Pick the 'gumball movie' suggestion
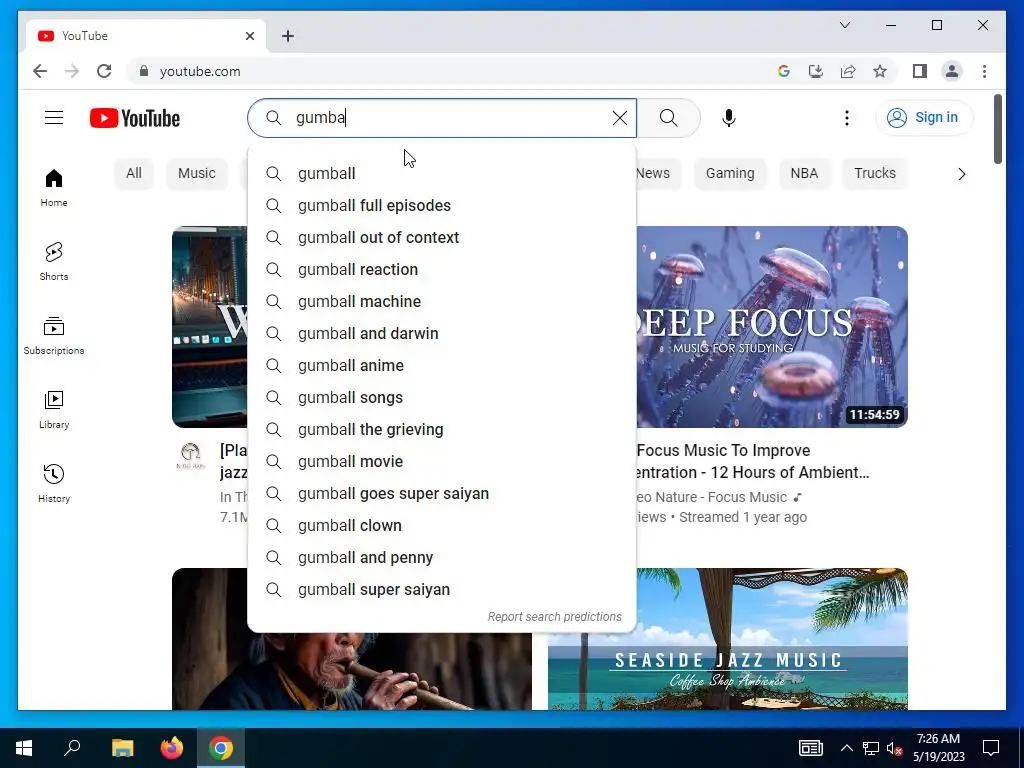The width and height of the screenshot is (1024, 768). point(442,461)
